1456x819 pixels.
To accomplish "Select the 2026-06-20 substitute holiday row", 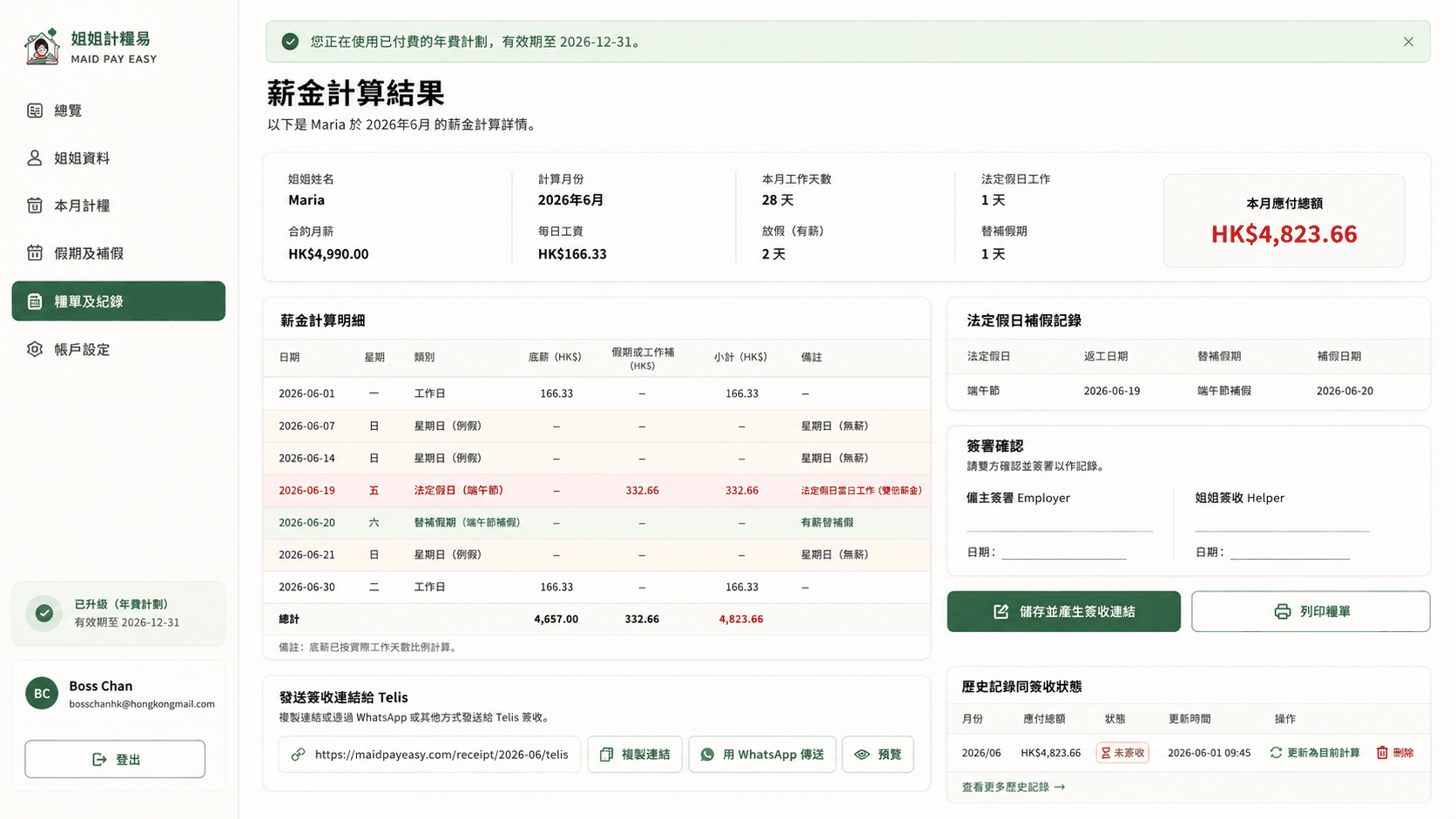I will 597,523.
